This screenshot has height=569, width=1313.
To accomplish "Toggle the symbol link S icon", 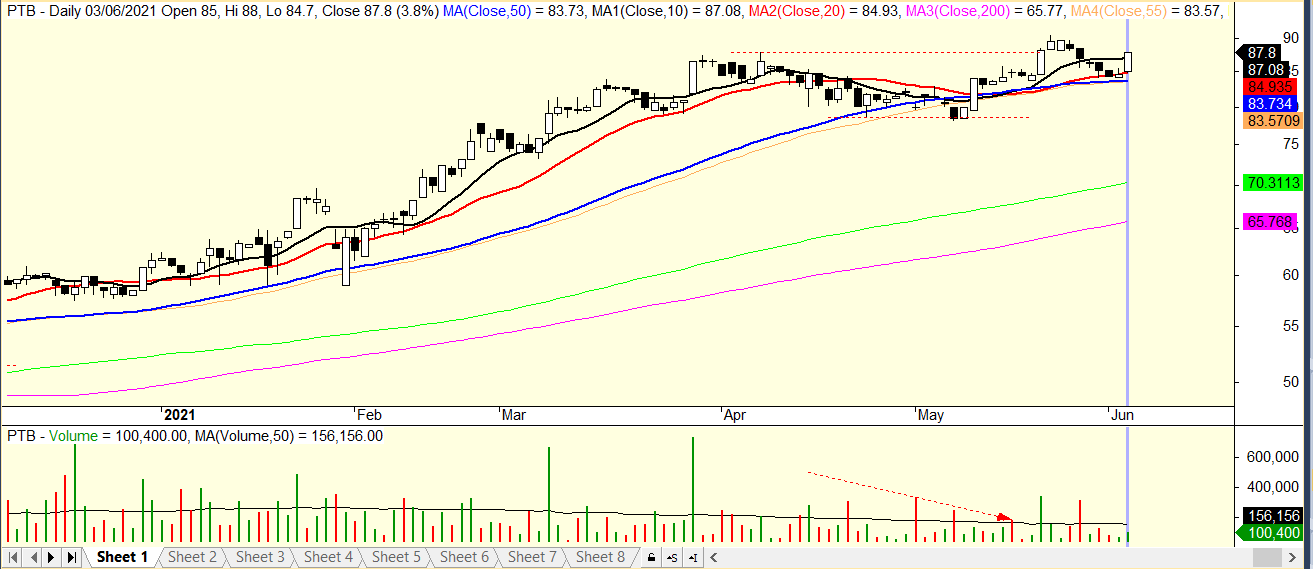I will 673,557.
